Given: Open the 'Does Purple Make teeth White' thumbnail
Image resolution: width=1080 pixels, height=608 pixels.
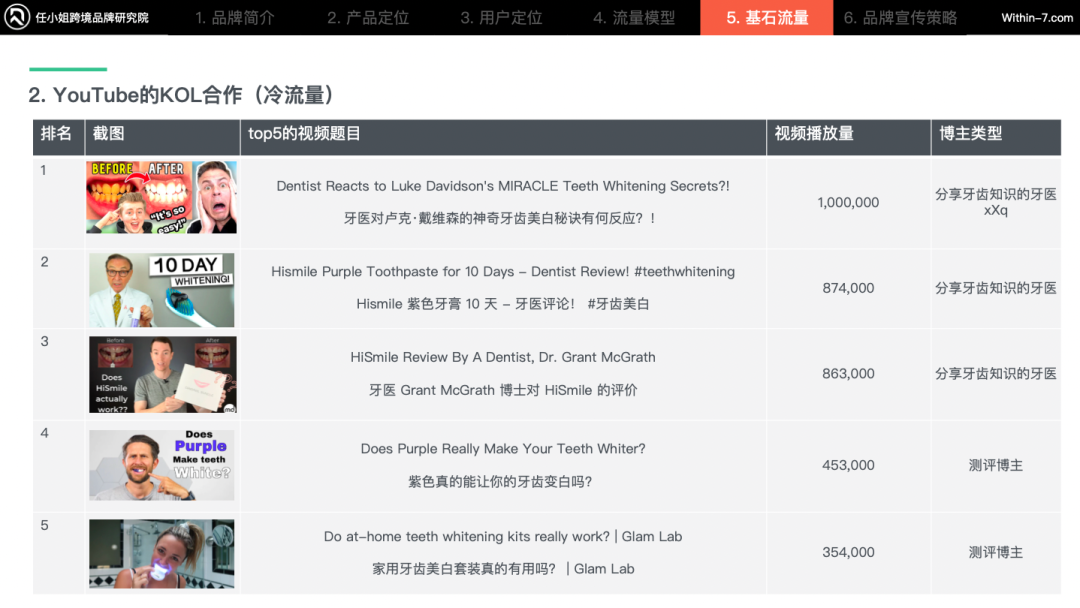Looking at the screenshot, I should pos(161,465).
